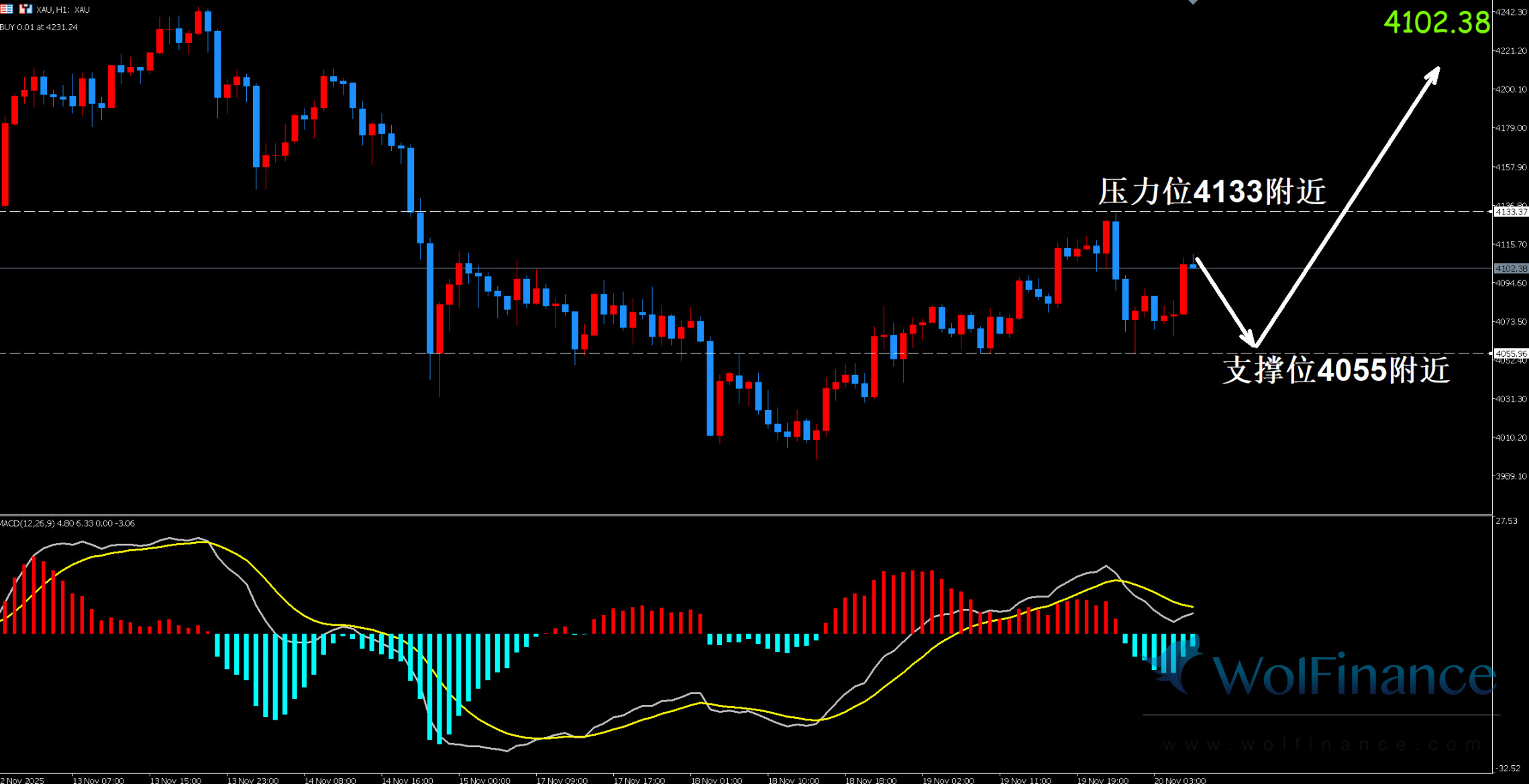
Task: Select the 压力位4133附近 text annotation
Action: [1212, 192]
